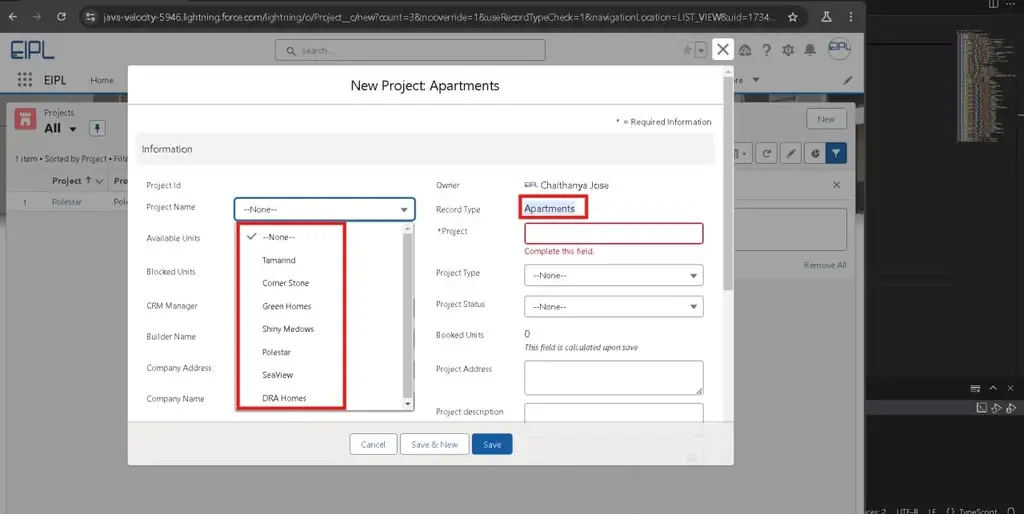The image size is (1024, 514).
Task: Click the Save & New button
Action: (x=434, y=444)
